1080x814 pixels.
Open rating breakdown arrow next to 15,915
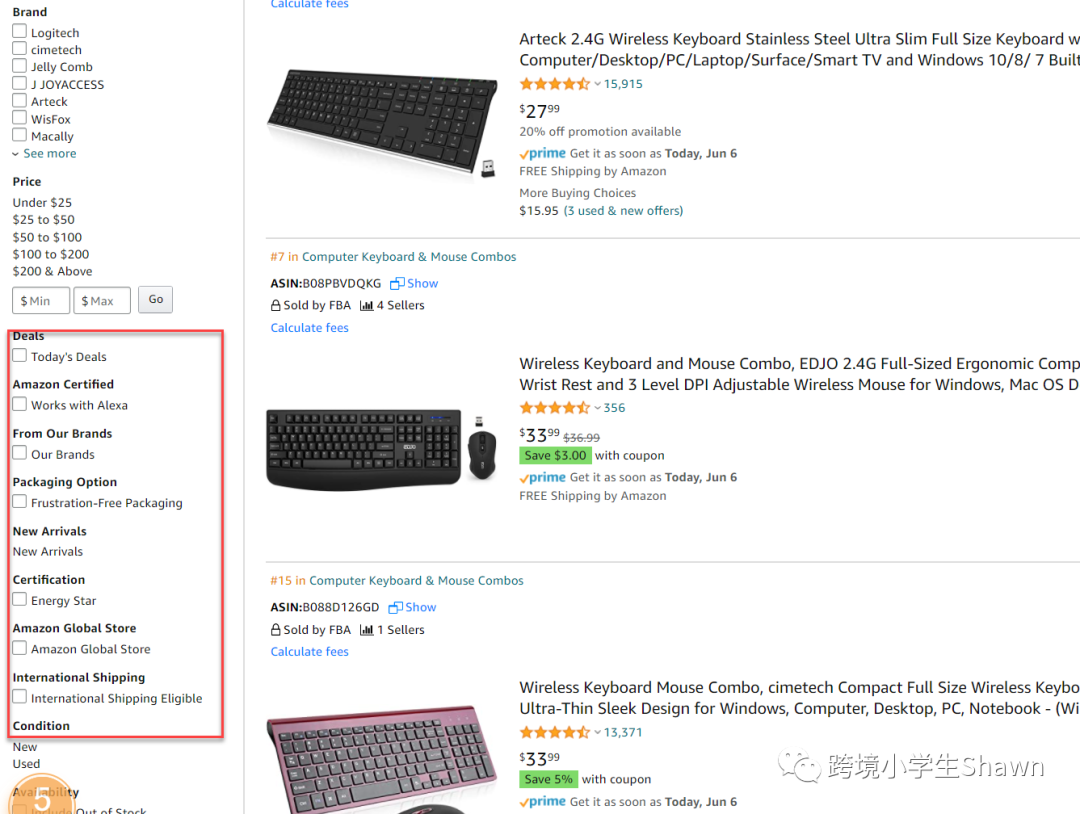coord(598,84)
